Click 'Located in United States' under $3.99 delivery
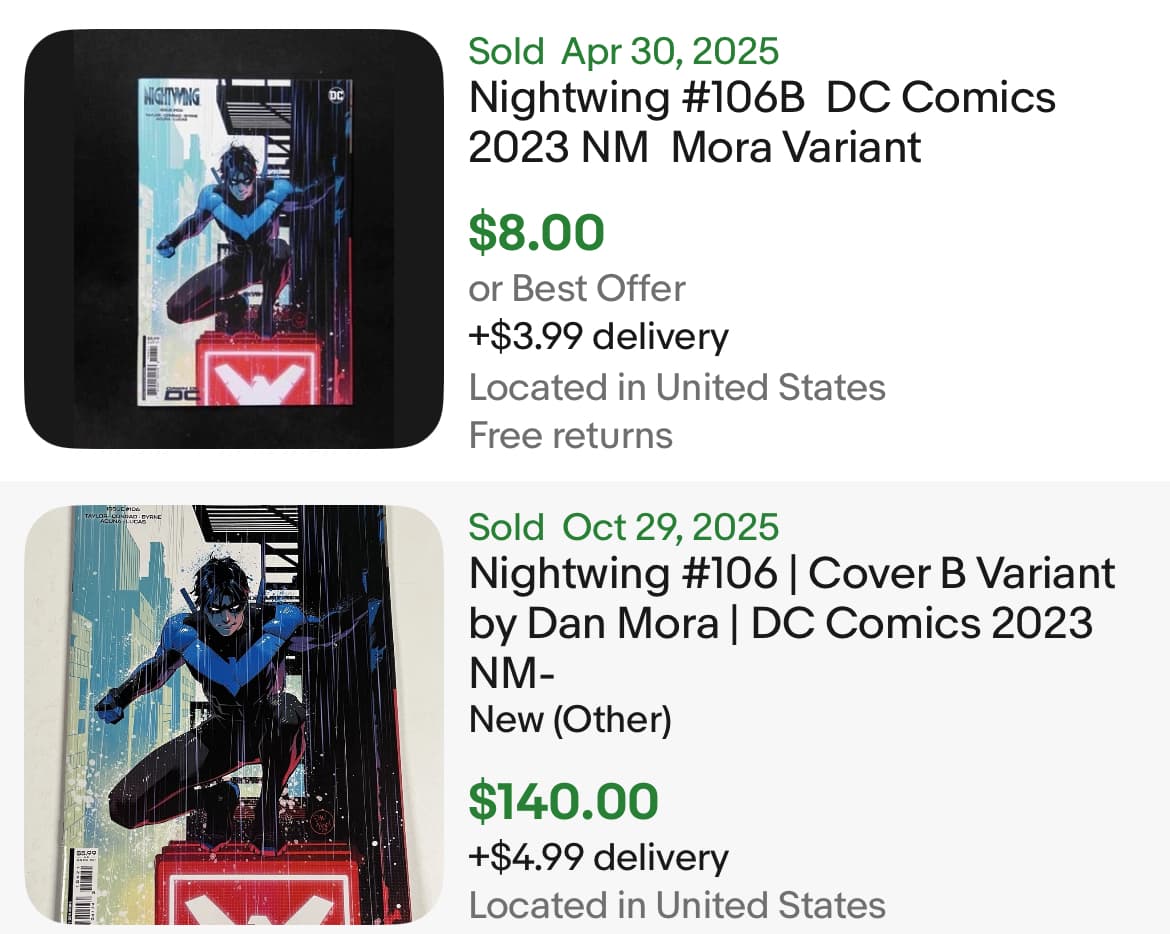Screen dimensions: 1170x934 (677, 387)
